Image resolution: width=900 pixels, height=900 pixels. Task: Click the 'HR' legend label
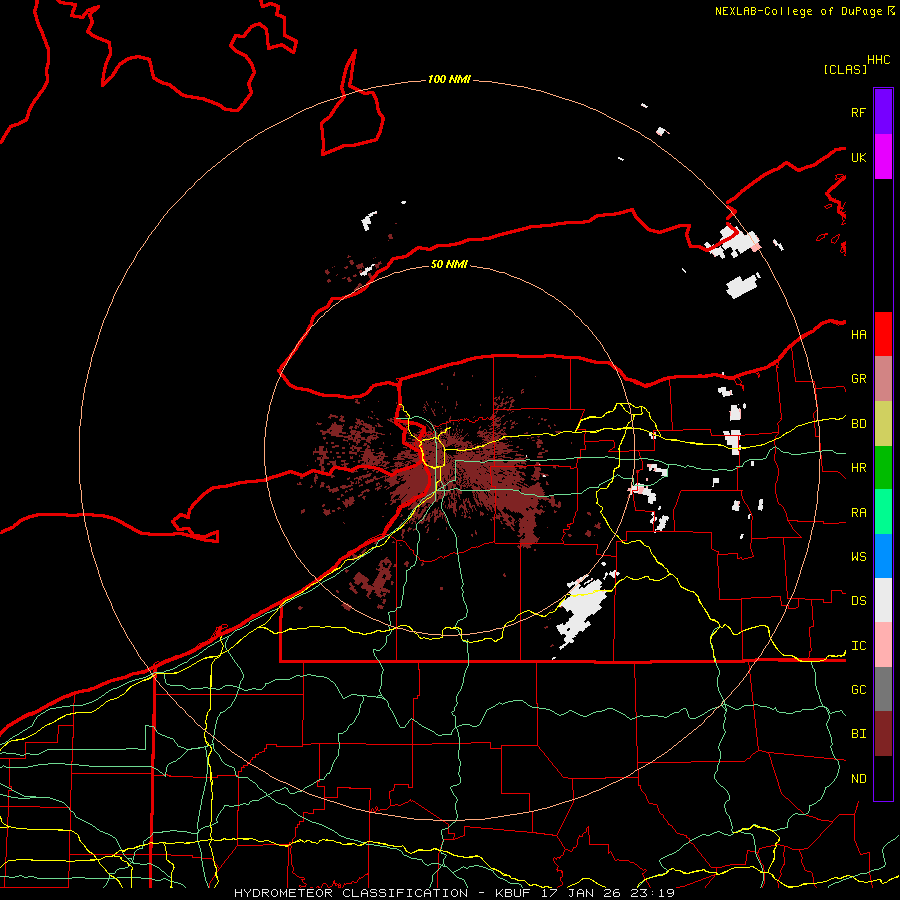(858, 468)
